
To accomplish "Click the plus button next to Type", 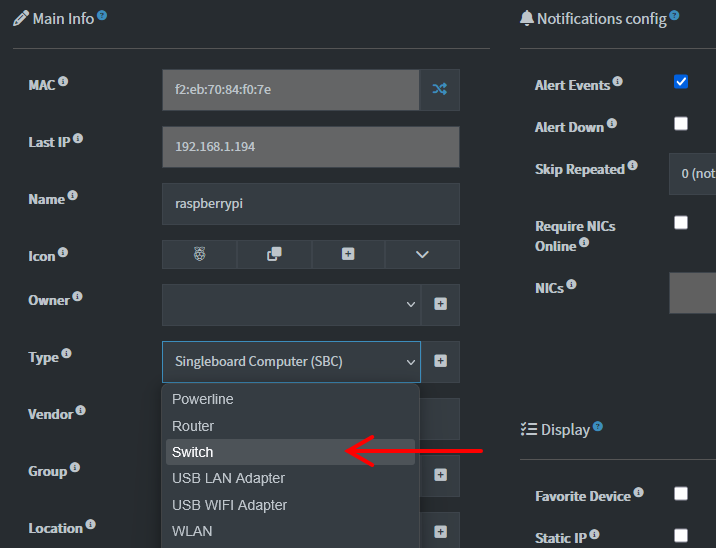I will click(x=440, y=361).
